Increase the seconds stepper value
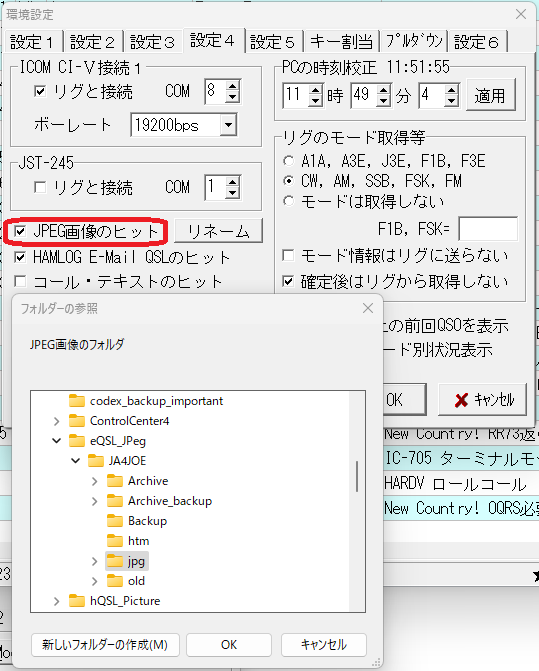The image size is (539, 671). [x=451, y=89]
